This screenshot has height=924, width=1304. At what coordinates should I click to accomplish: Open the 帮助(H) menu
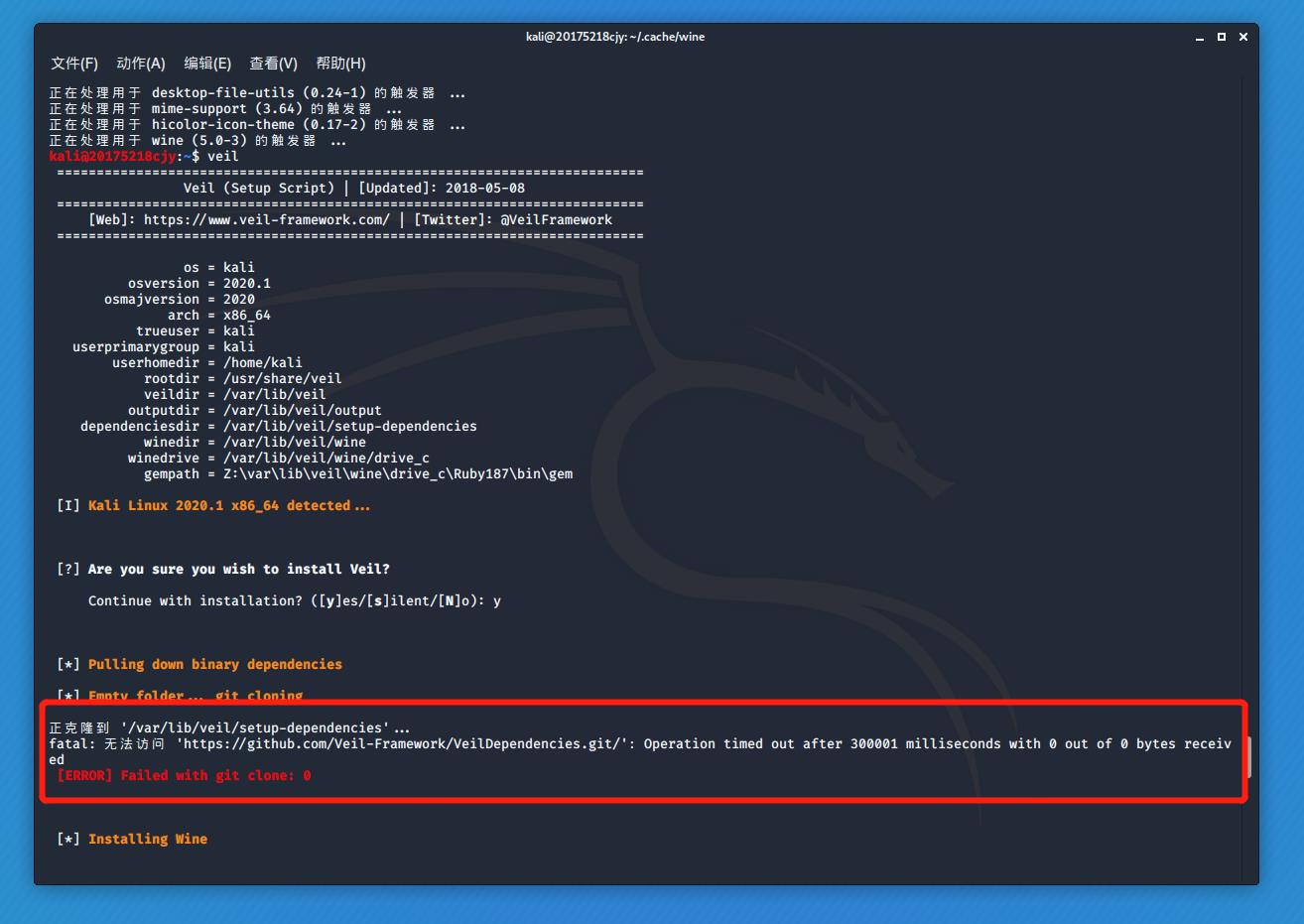[x=340, y=64]
